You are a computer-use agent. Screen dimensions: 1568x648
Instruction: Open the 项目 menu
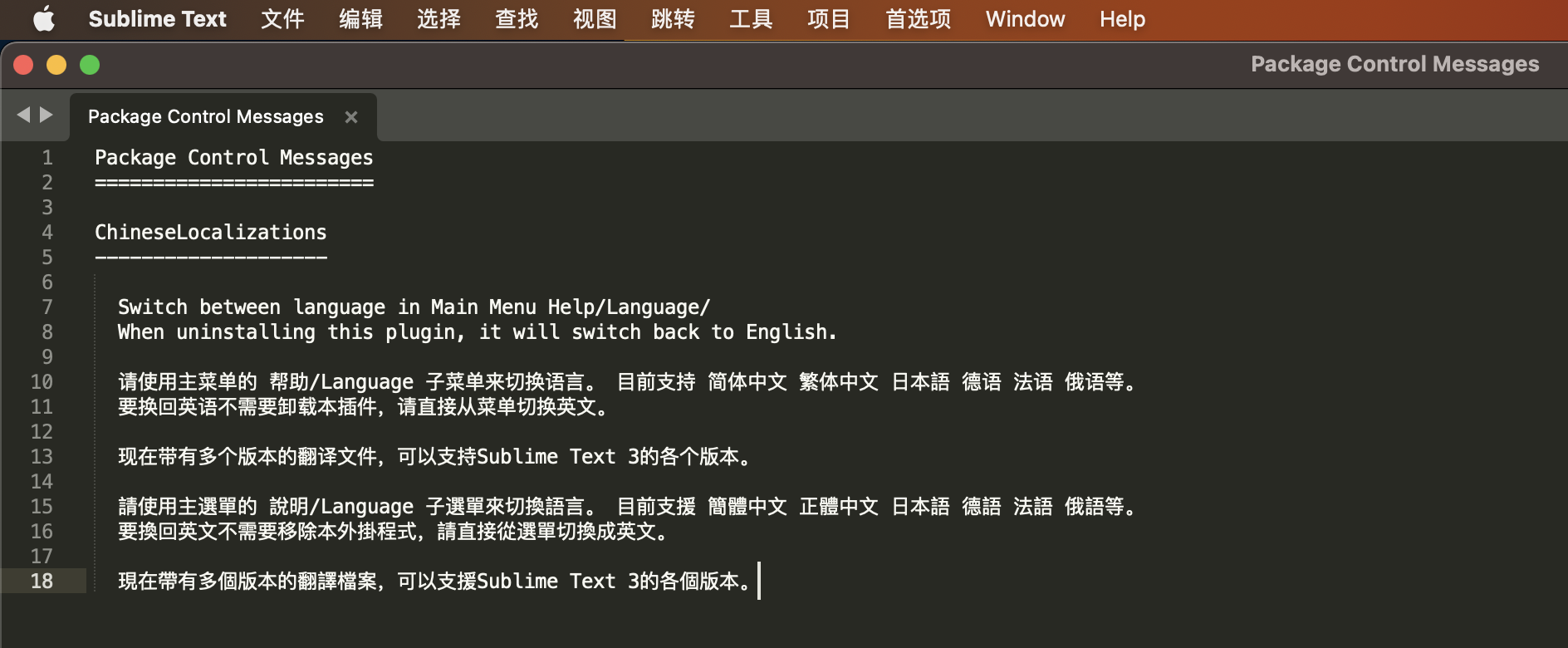click(x=829, y=19)
